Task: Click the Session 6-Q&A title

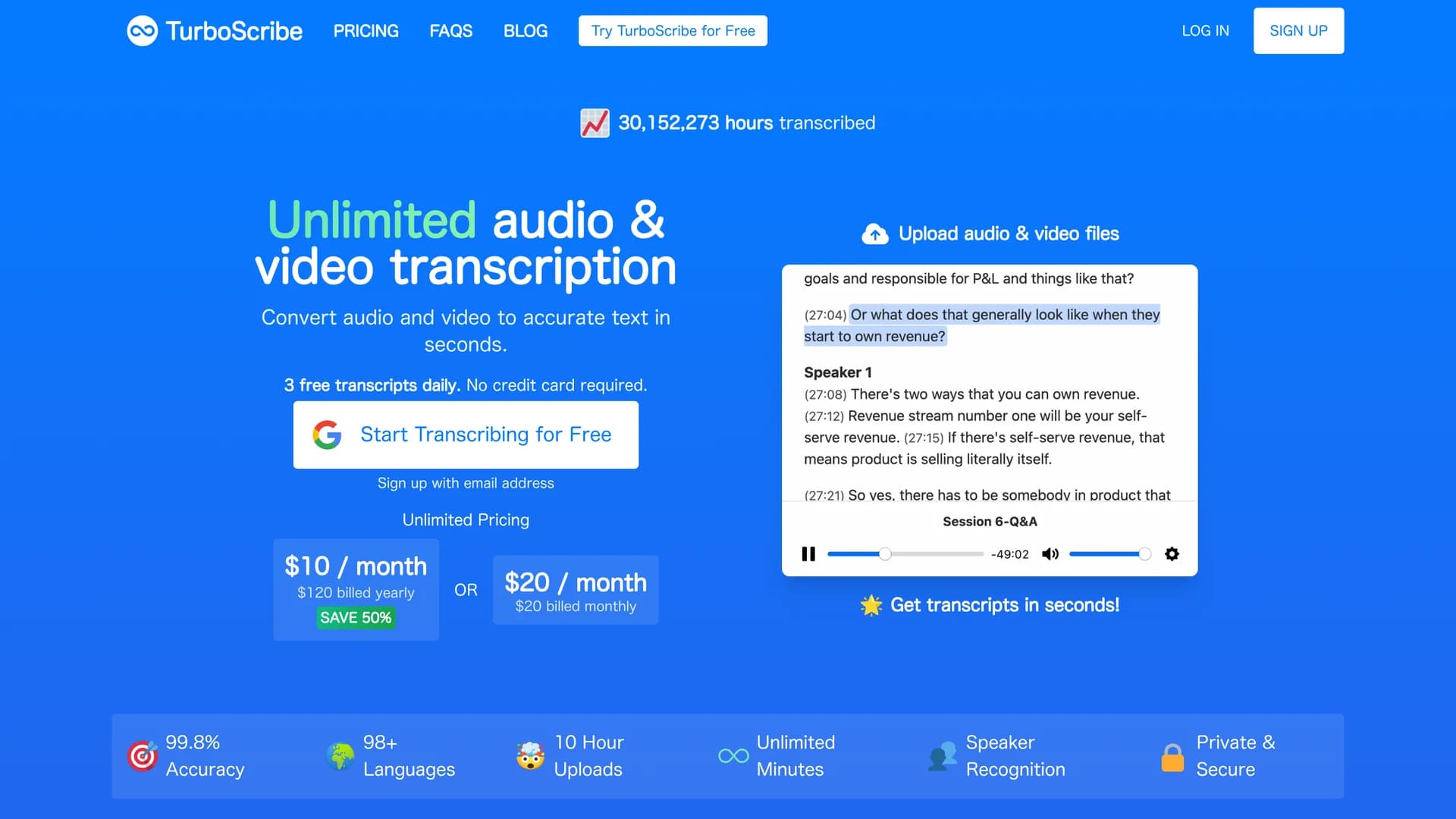Action: pos(990,522)
